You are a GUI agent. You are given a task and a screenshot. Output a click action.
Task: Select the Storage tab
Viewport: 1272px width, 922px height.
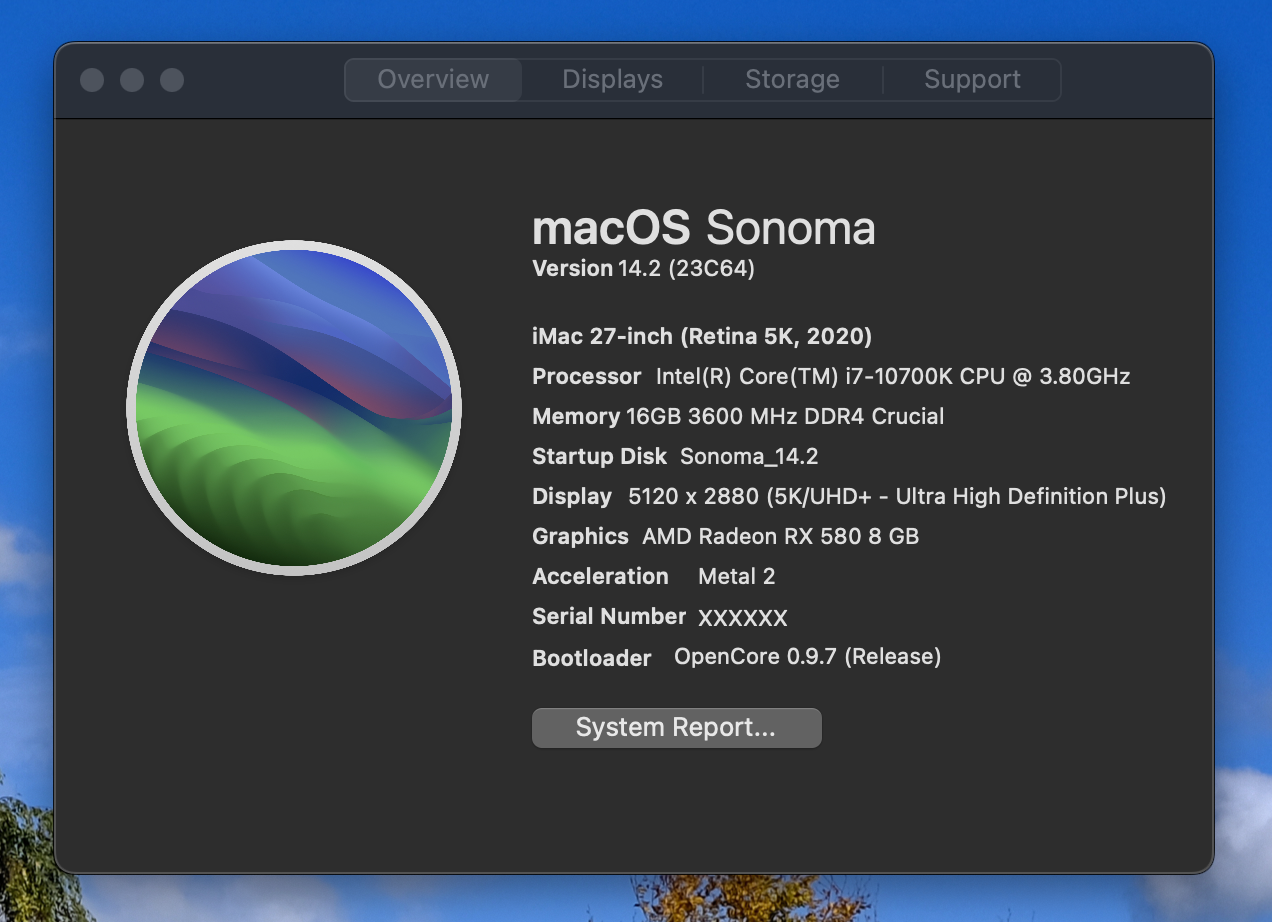pyautogui.click(x=792, y=80)
